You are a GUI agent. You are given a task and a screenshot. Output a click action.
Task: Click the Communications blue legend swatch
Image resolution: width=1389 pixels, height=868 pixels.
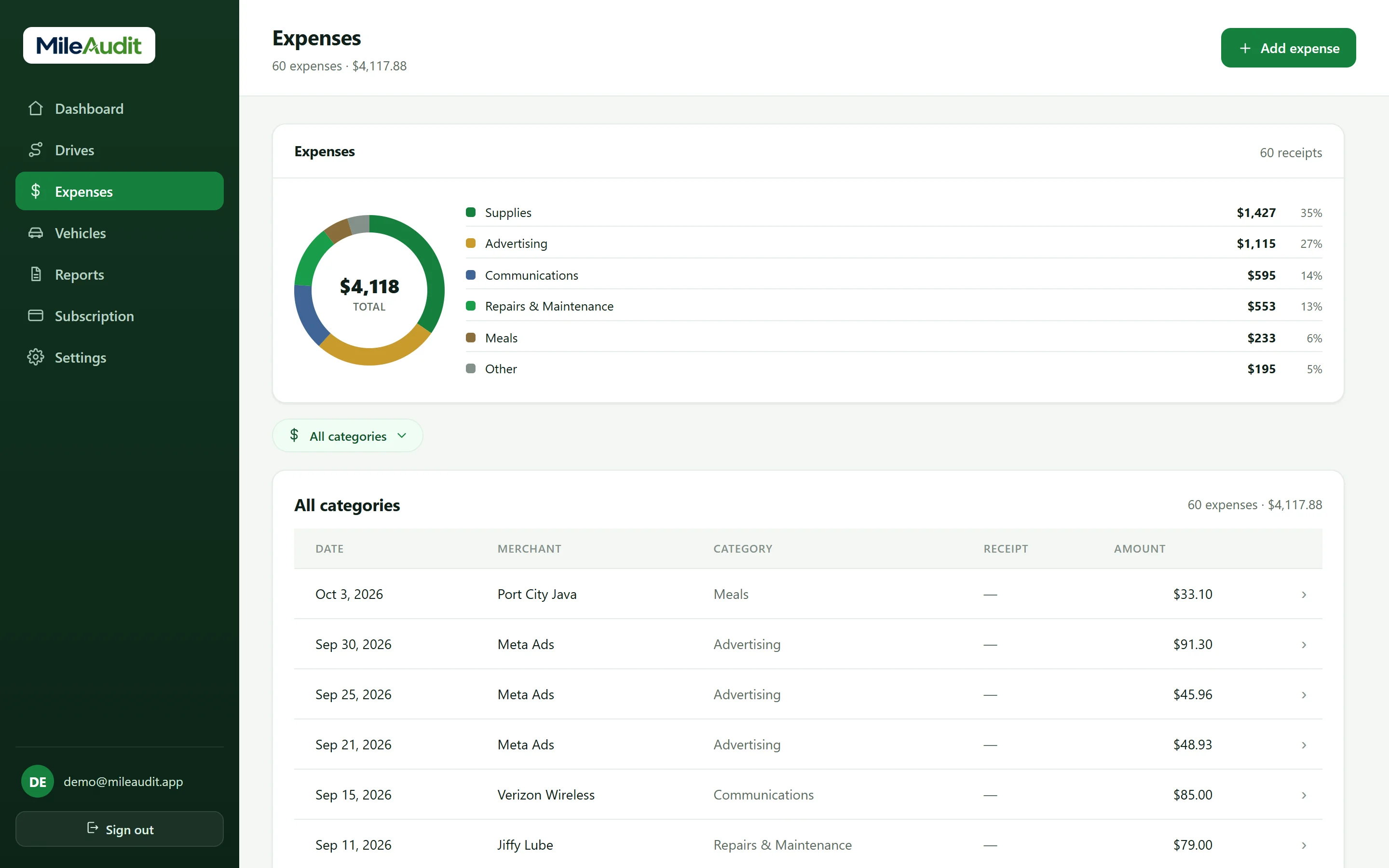click(x=471, y=275)
